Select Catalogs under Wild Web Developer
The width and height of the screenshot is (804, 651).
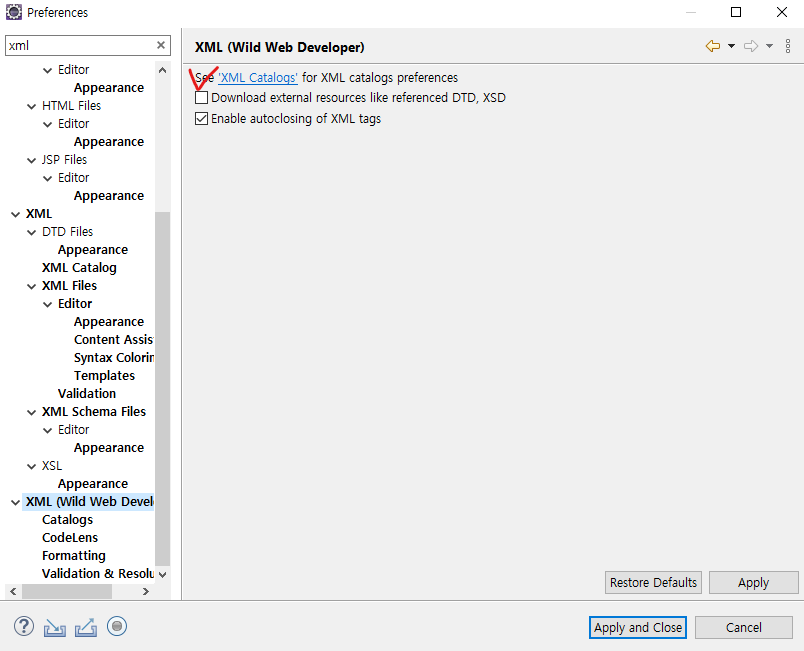coord(67,520)
